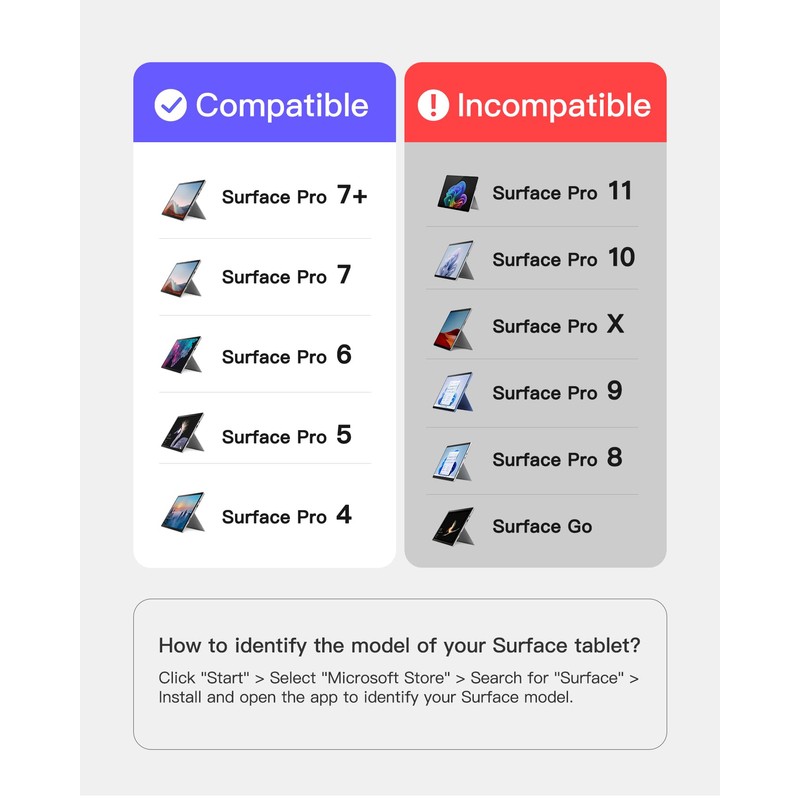Click the Incompatible exclamation warning icon
The width and height of the screenshot is (800, 800).
click(433, 105)
